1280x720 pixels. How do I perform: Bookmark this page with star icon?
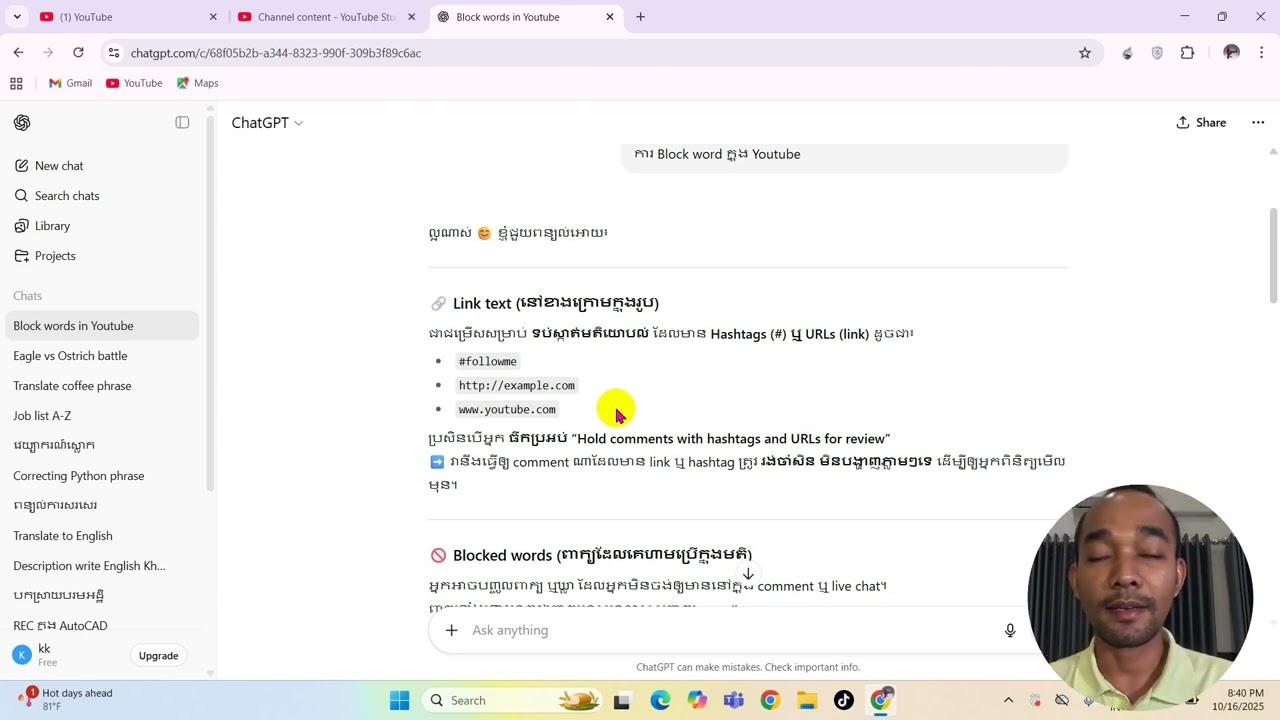pyautogui.click(x=1085, y=53)
